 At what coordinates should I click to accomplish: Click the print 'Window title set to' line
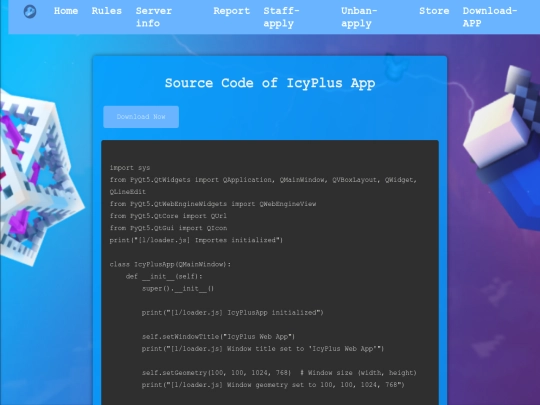(263, 349)
